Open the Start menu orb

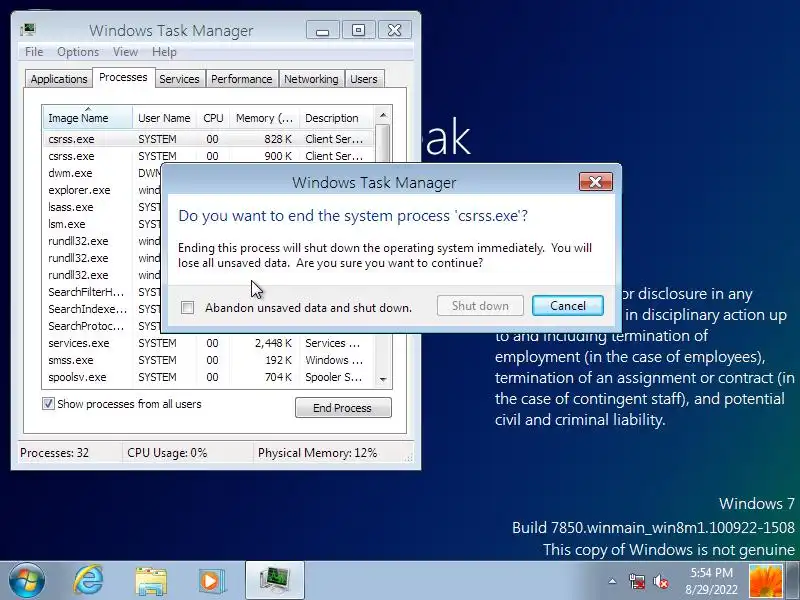pos(27,581)
